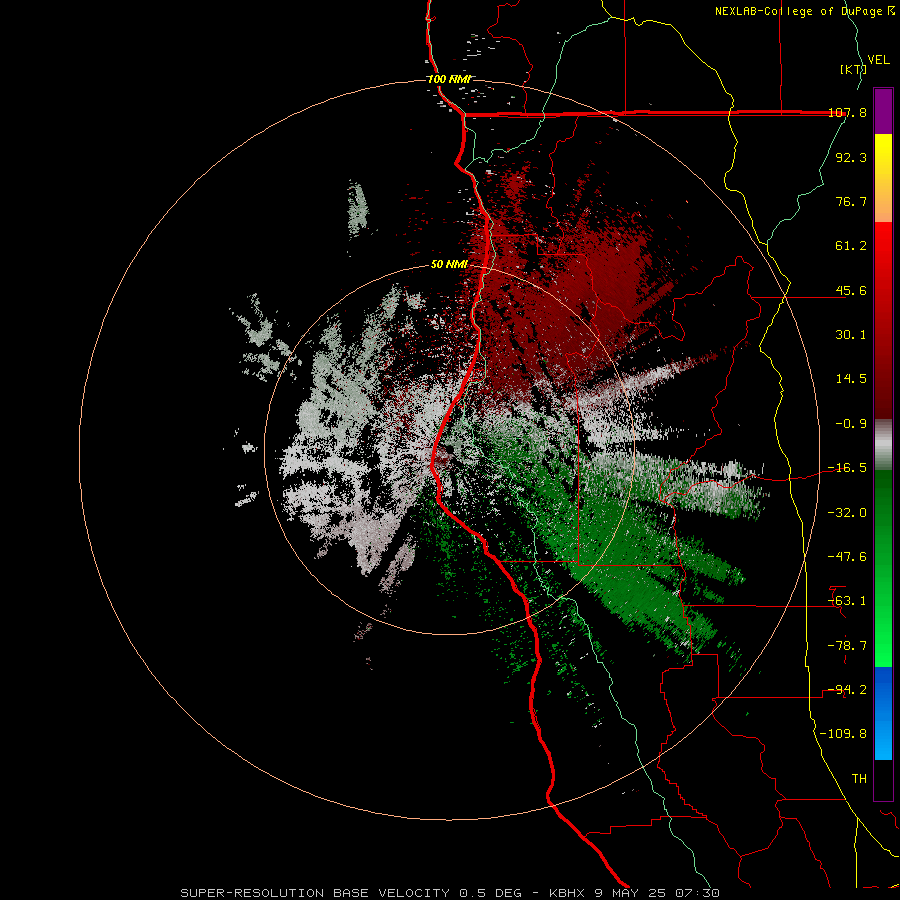The height and width of the screenshot is (900, 900).
Task: Select the -94.2 legend value
Action: coord(847,690)
